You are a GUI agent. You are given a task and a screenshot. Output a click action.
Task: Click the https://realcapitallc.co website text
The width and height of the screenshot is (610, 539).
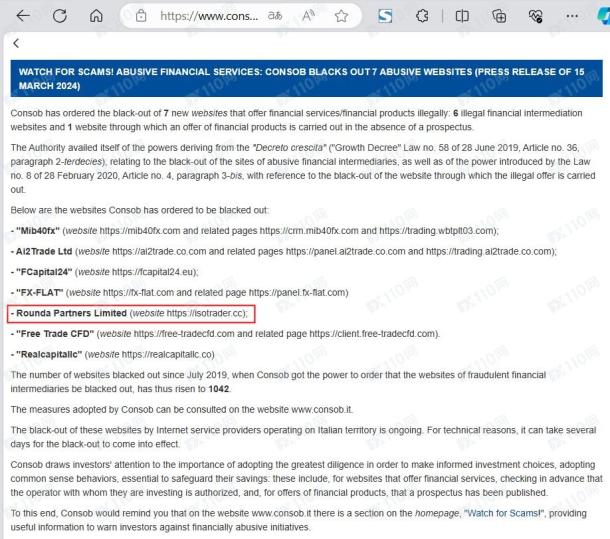(x=168, y=355)
